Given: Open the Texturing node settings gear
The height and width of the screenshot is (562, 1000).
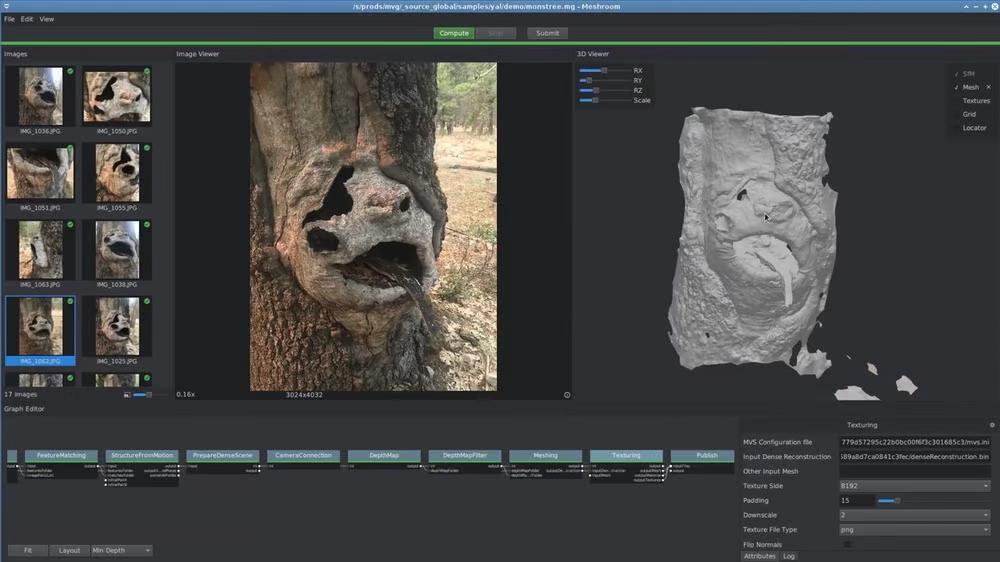Looking at the screenshot, I should (992, 425).
